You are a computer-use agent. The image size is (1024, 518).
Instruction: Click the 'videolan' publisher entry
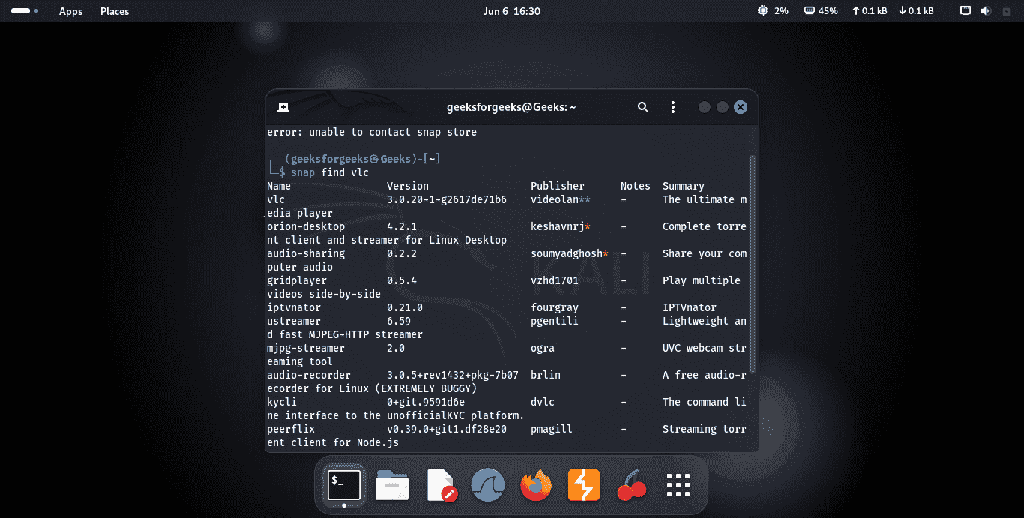point(554,199)
